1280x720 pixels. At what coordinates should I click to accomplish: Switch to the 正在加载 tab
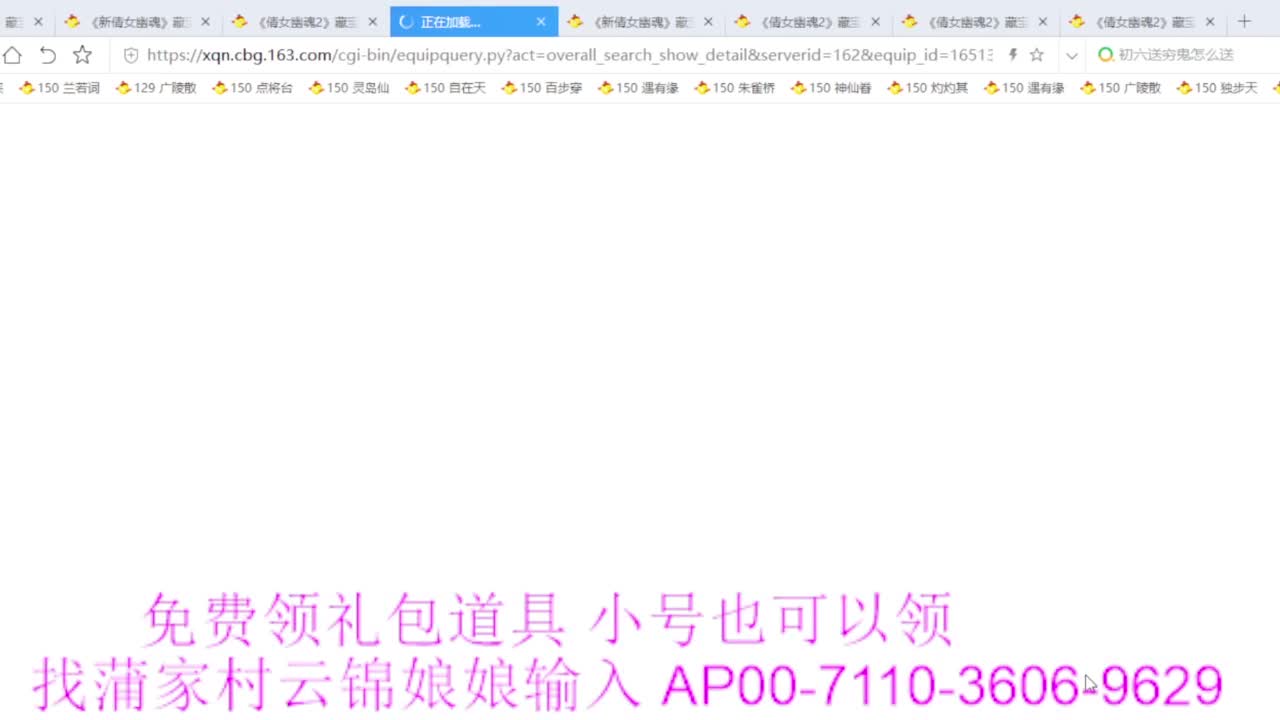pyautogui.click(x=470, y=21)
